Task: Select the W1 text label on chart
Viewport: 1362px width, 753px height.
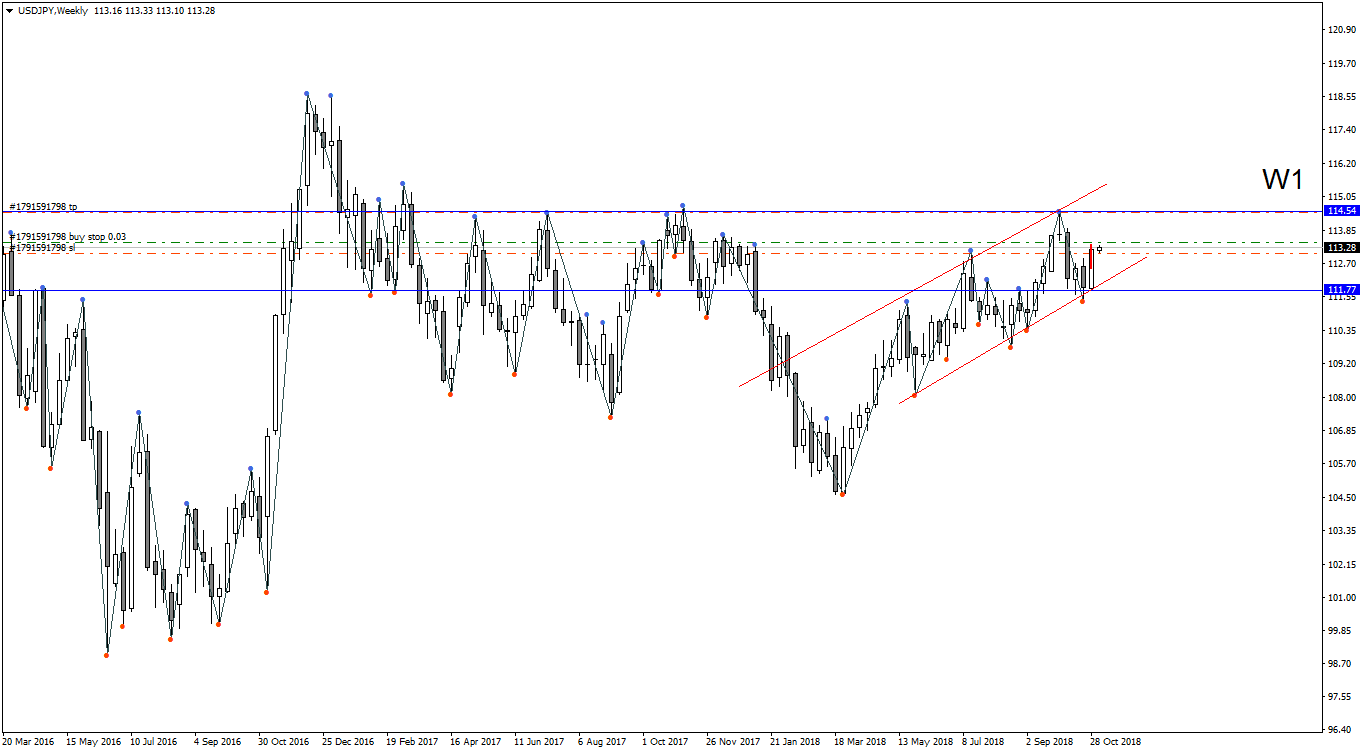Action: [1282, 180]
